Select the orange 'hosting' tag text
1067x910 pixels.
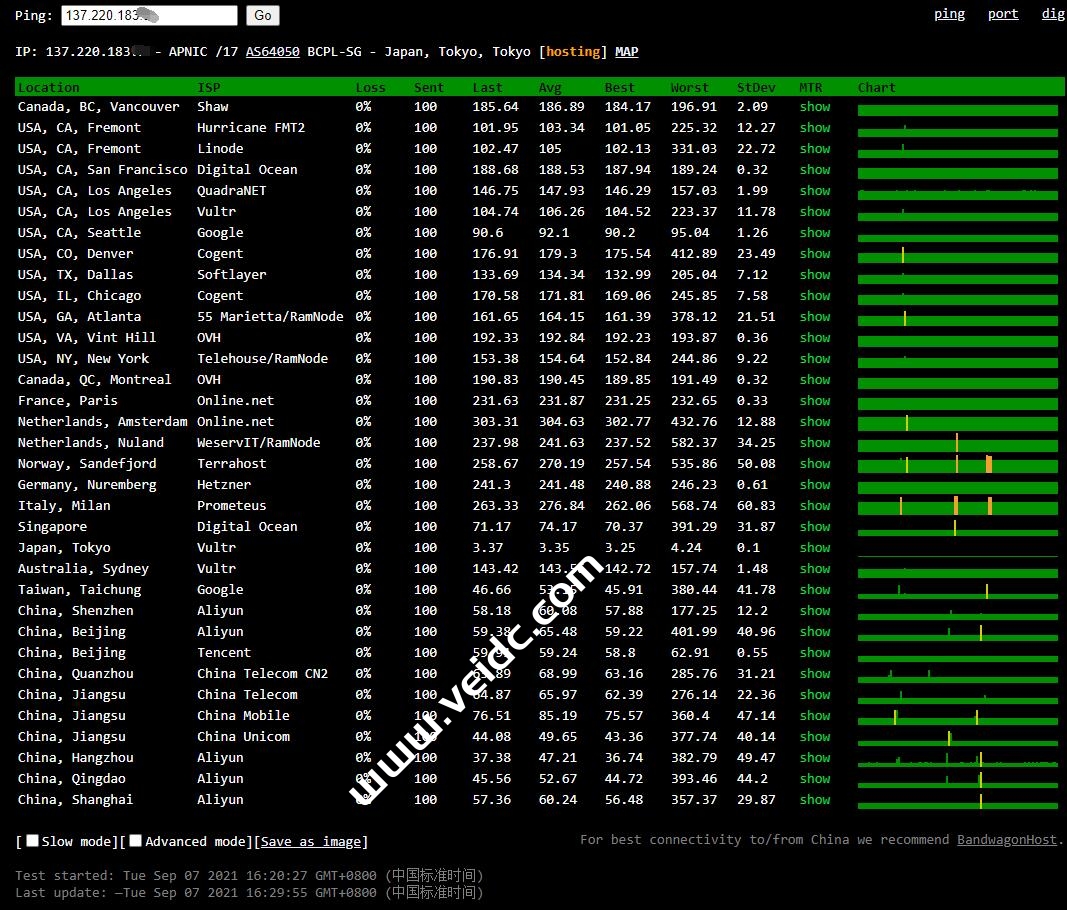click(573, 52)
